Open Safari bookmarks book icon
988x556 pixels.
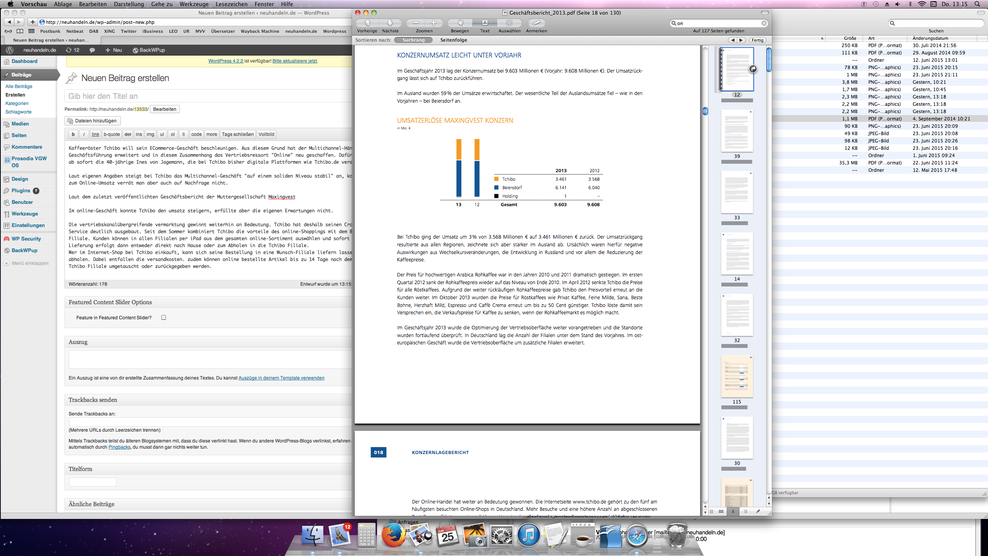20,31
